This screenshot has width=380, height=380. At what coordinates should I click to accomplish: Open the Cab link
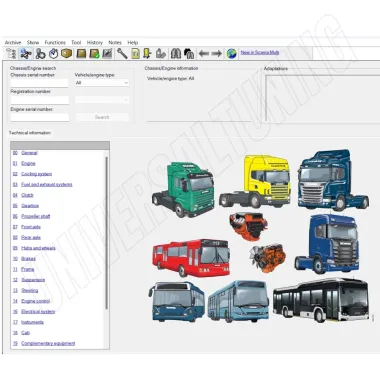25,333
